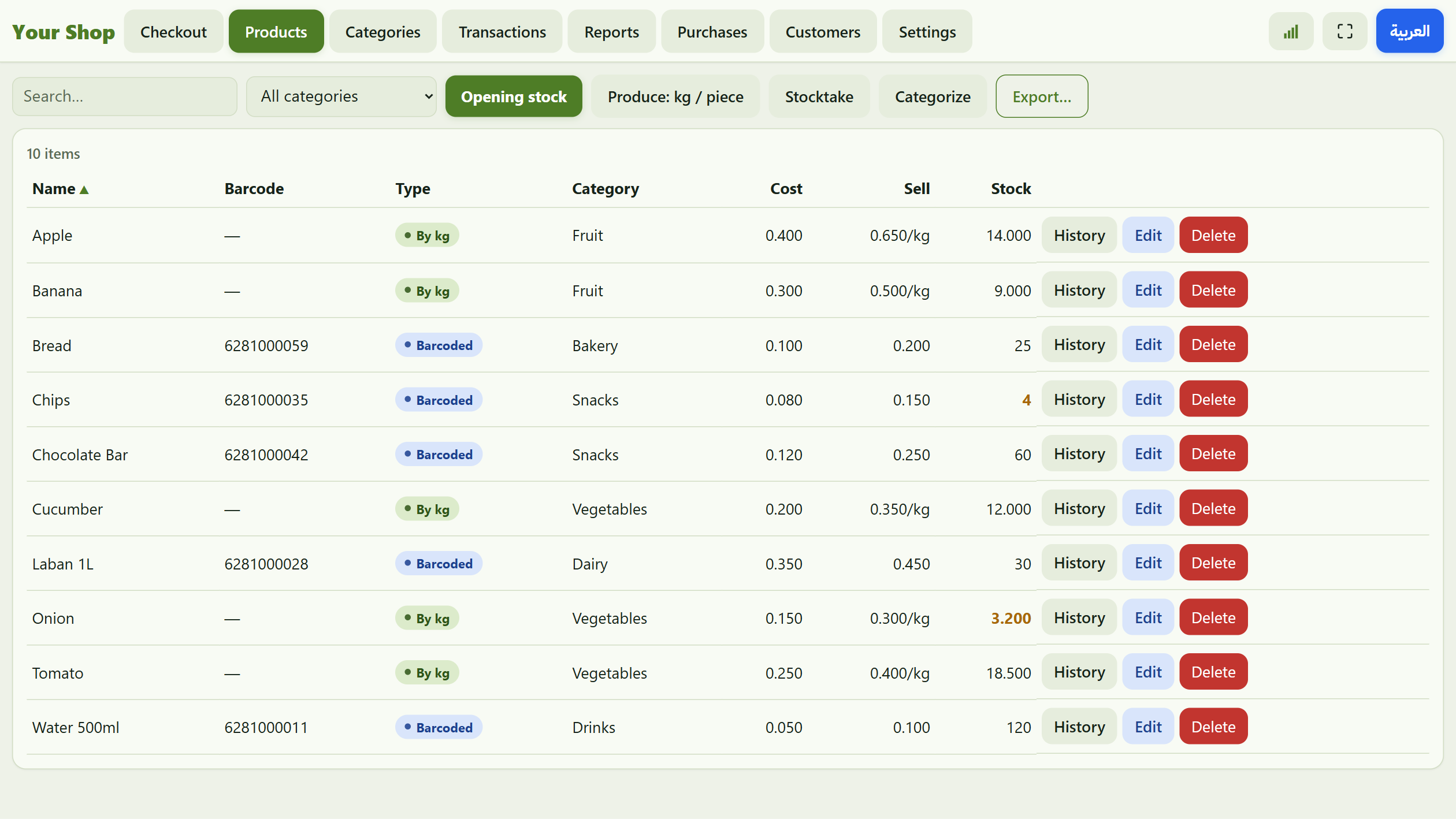Sort by Cost column header
This screenshot has height=819, width=1456.
tap(786, 189)
